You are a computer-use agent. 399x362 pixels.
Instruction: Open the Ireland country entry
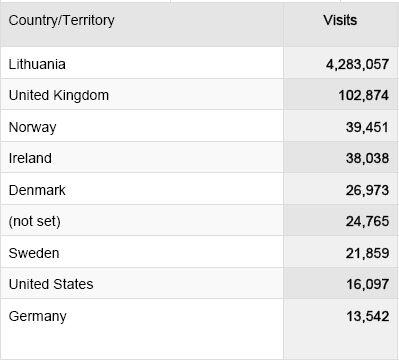click(30, 158)
